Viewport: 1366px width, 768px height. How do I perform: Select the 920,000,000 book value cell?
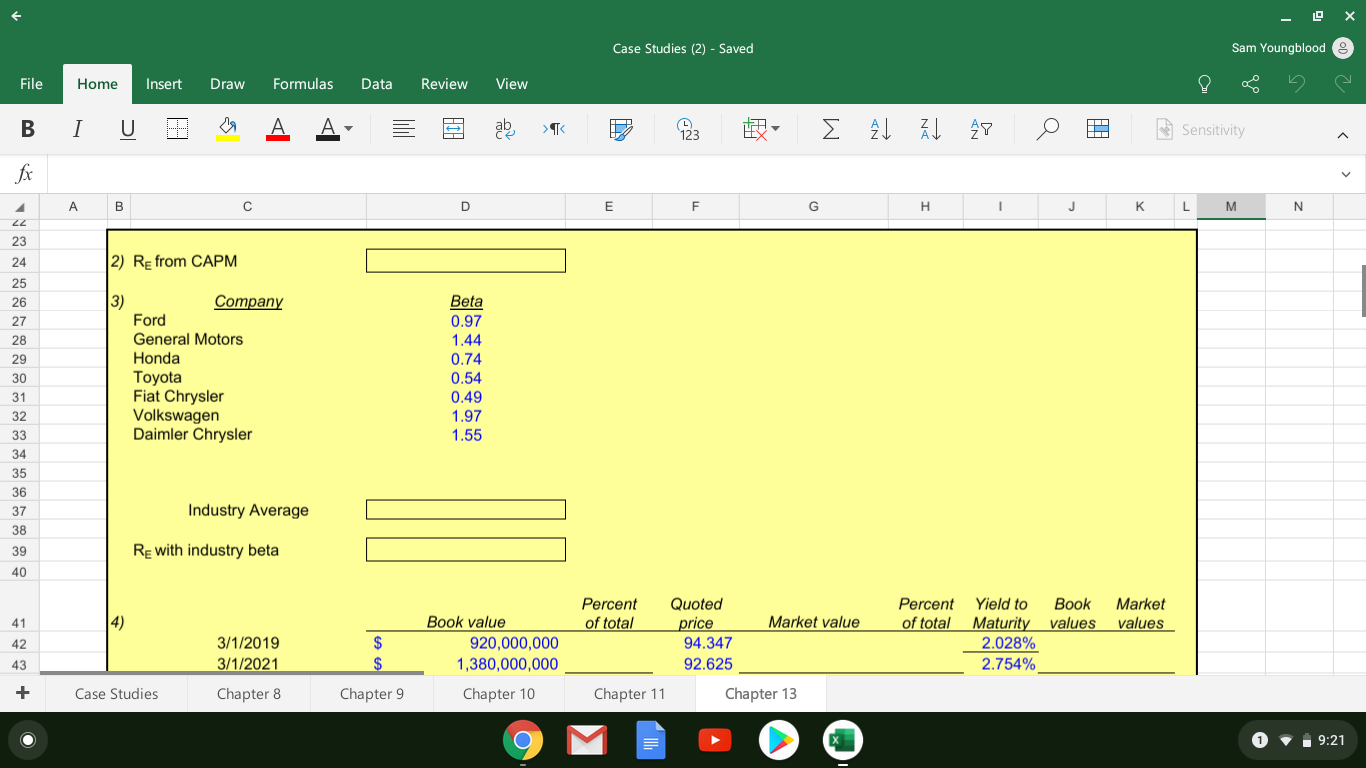coord(466,643)
